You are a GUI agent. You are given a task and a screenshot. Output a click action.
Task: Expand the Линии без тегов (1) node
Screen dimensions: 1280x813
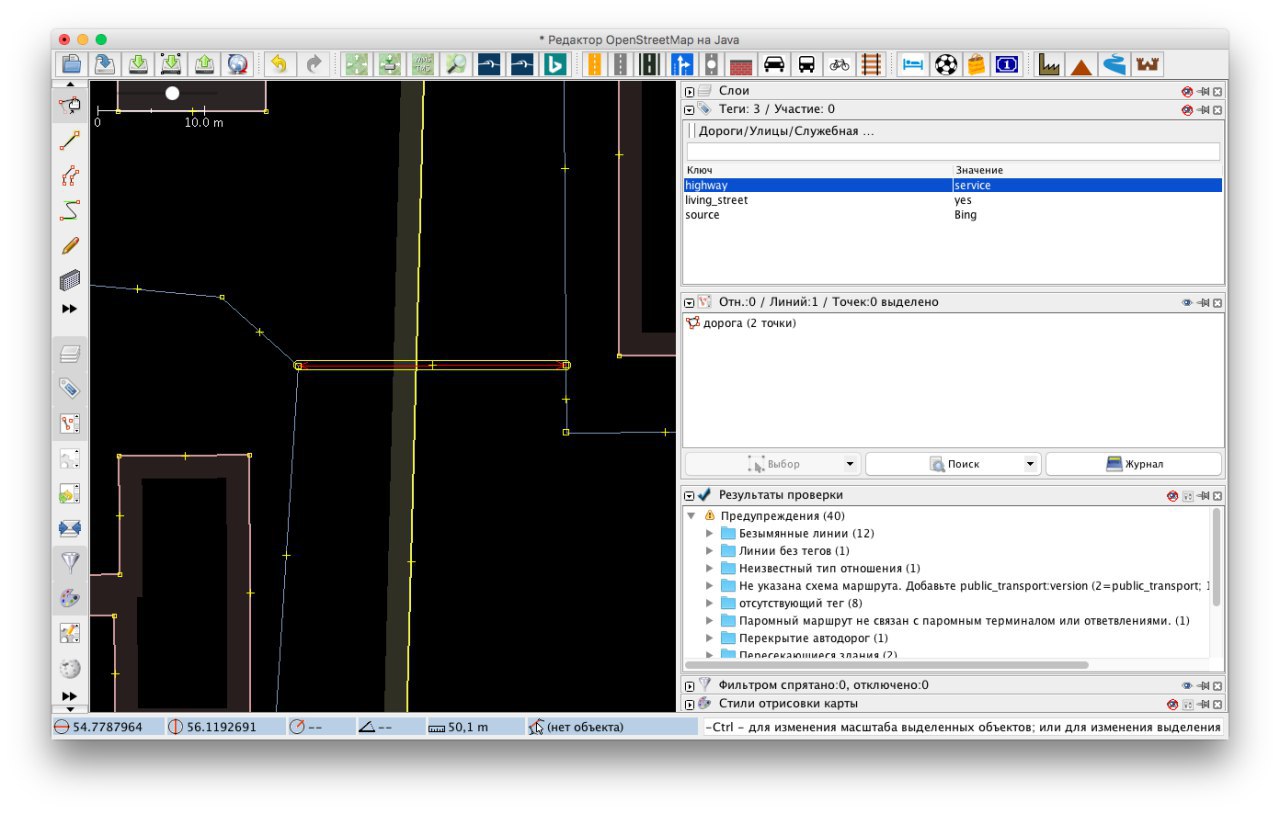(709, 551)
